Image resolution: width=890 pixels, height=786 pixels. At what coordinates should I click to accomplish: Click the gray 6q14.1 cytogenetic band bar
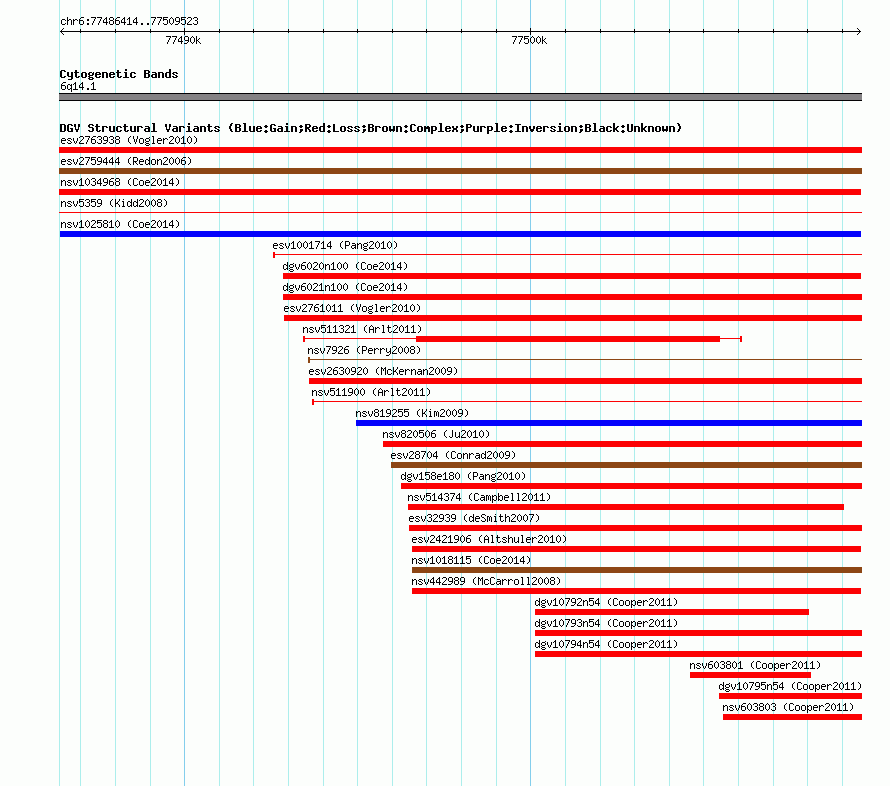pyautogui.click(x=460, y=97)
